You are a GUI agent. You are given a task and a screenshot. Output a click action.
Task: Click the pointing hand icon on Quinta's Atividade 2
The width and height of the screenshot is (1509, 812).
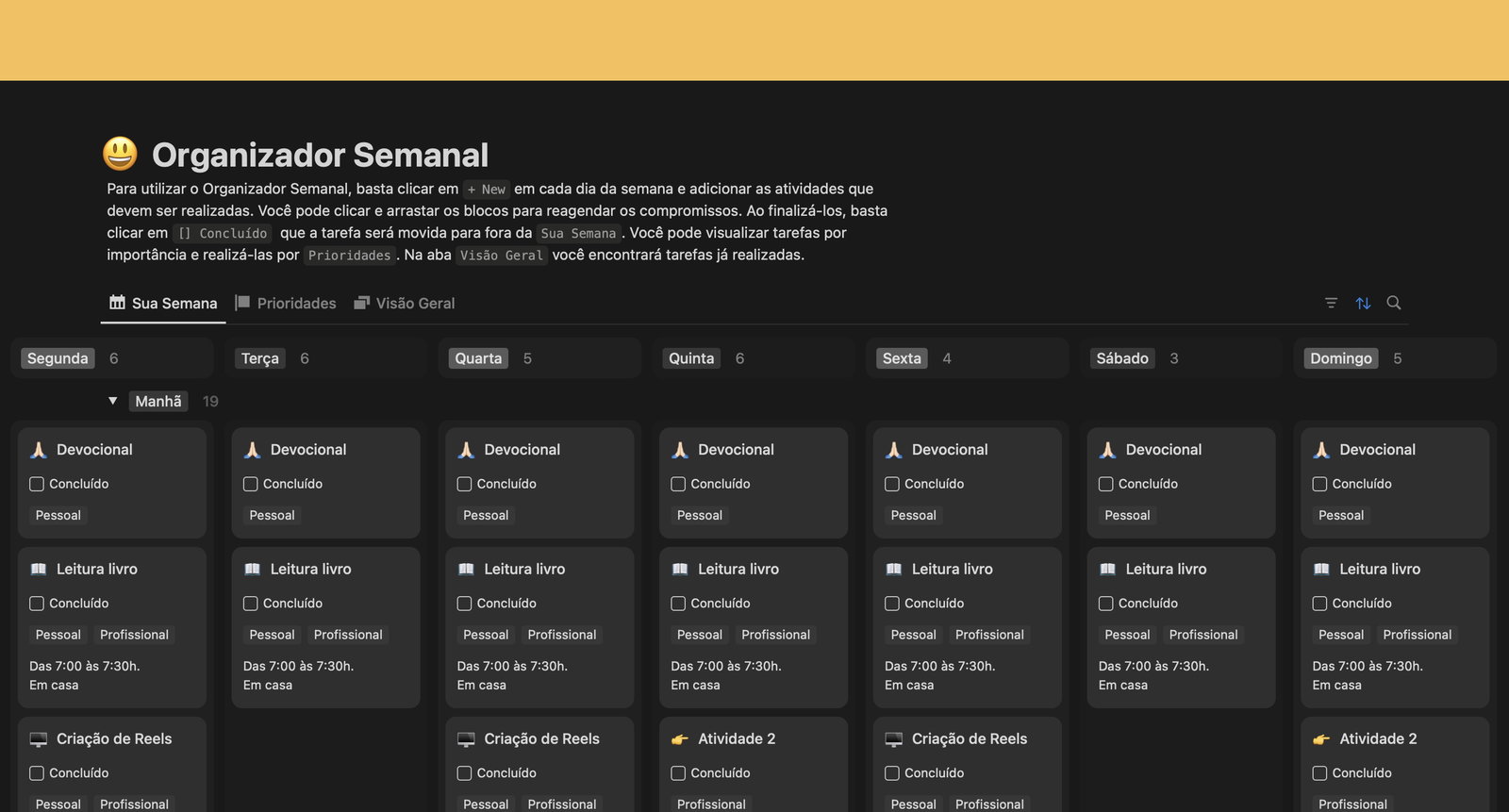(x=679, y=739)
